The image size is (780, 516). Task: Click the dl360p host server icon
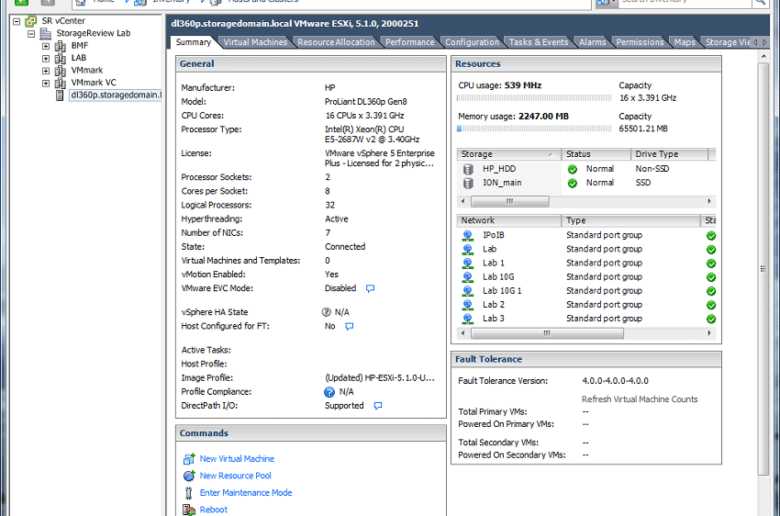point(60,95)
